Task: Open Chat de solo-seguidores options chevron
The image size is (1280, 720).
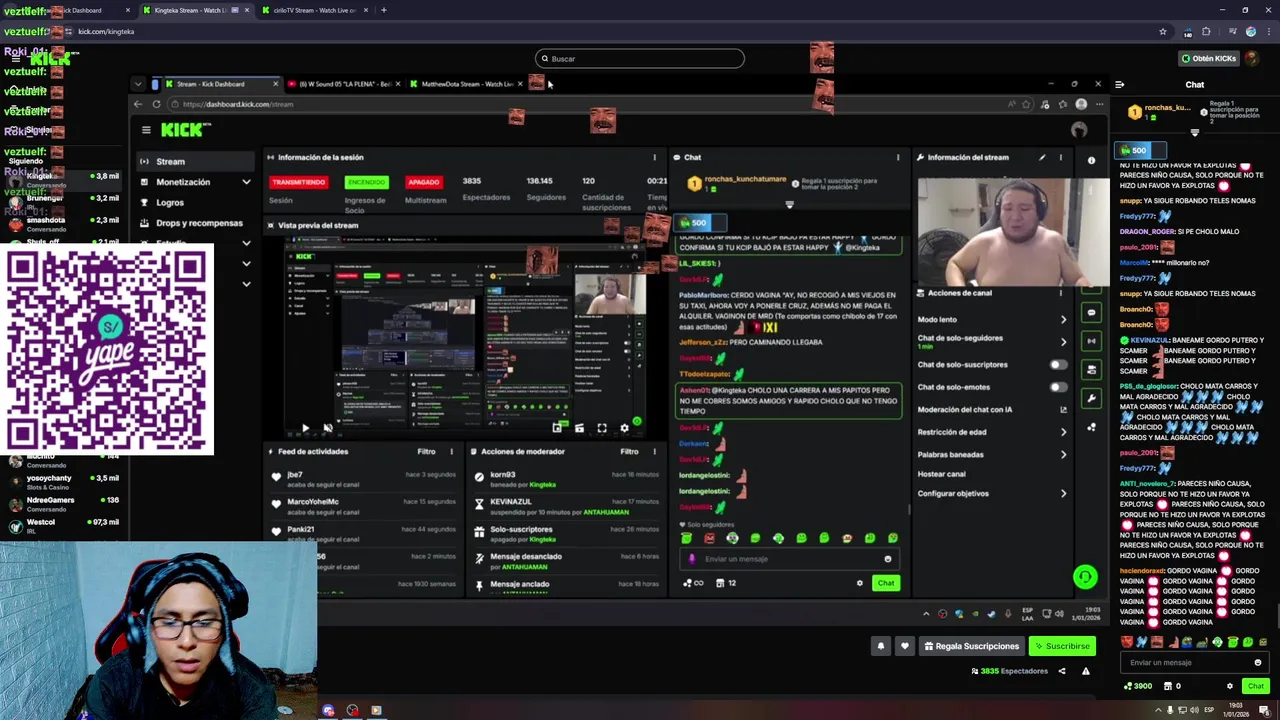Action: tap(1063, 342)
